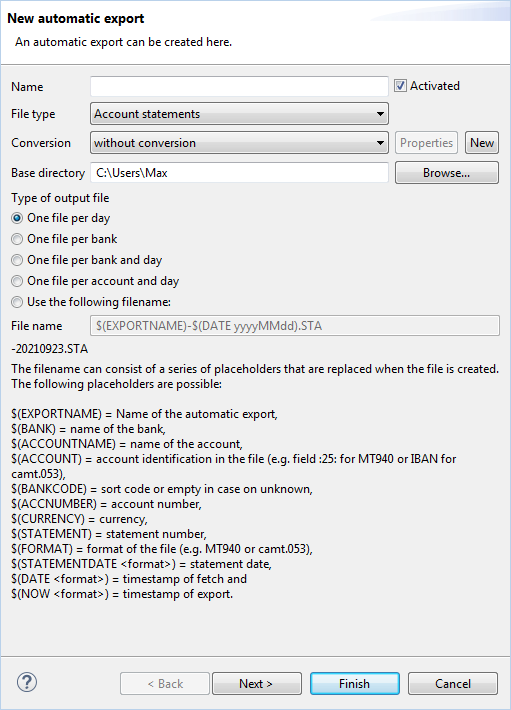Click Account statements combo box text
Viewport: 511px width, 710px height.
coord(147,114)
